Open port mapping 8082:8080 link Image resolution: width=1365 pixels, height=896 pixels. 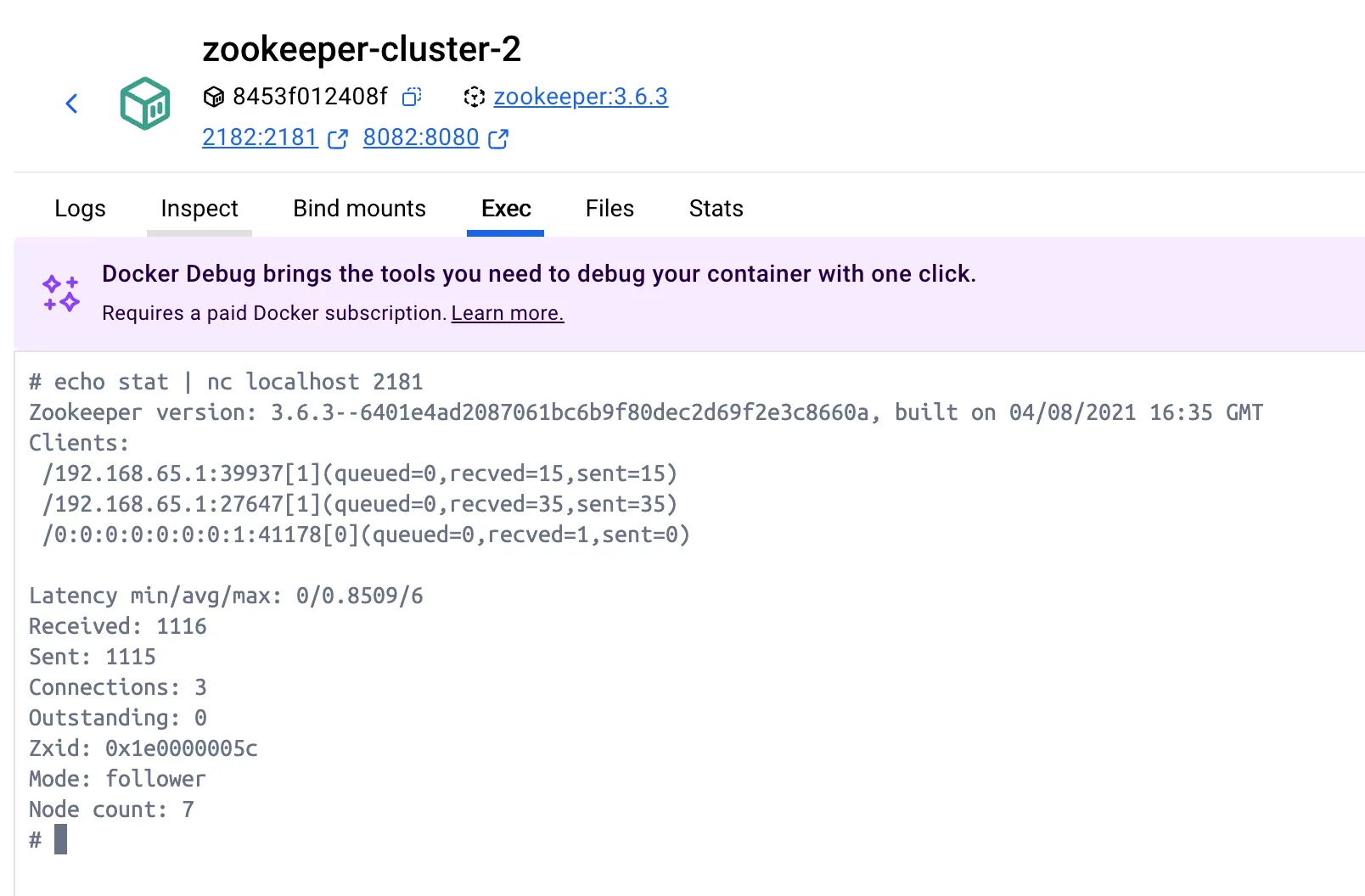421,137
